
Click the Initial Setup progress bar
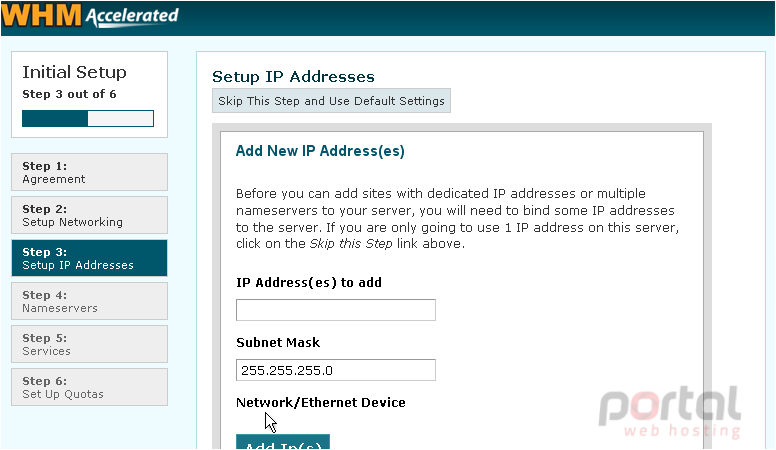[88, 118]
